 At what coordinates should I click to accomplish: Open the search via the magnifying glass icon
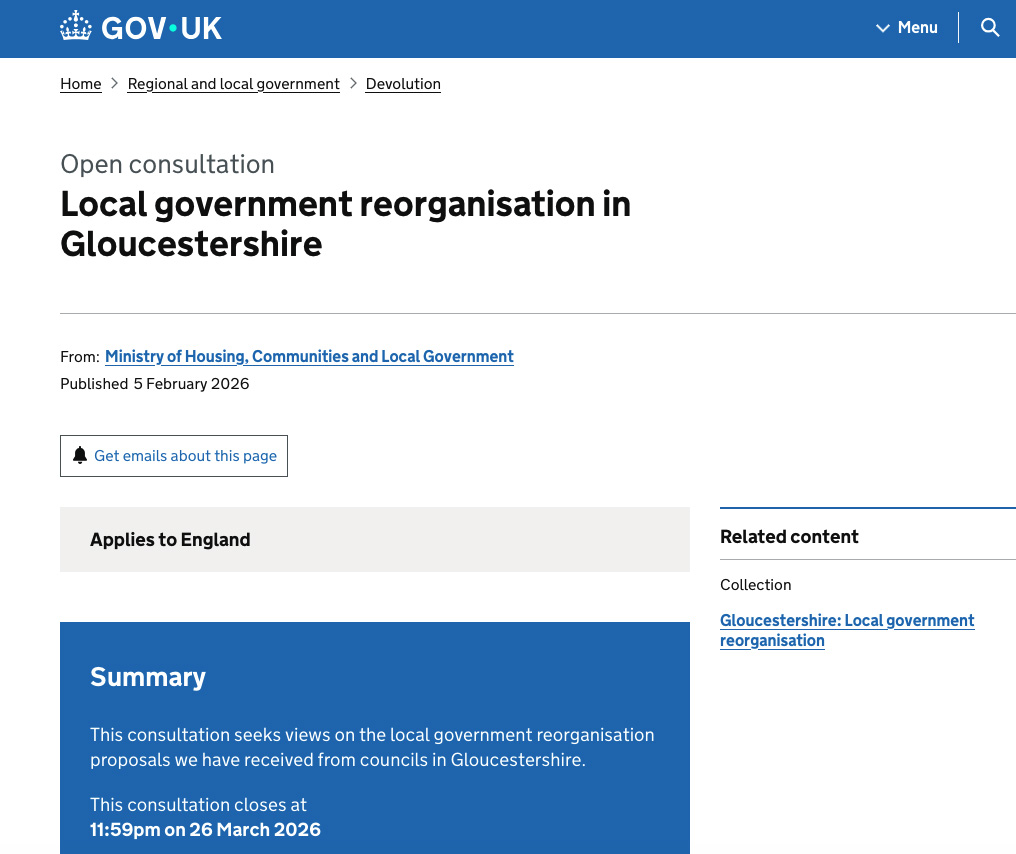point(989,28)
